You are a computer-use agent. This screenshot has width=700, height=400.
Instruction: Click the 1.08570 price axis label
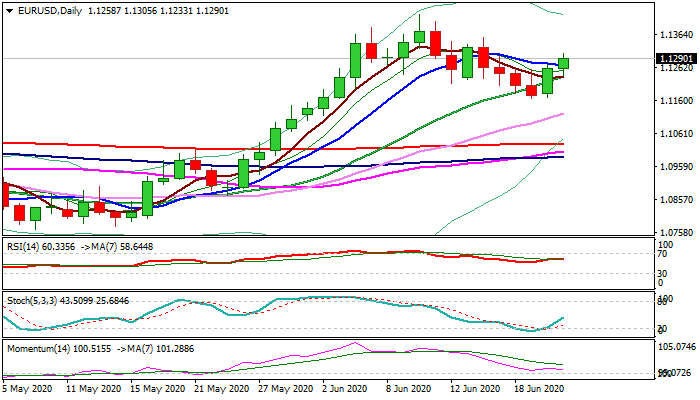[x=668, y=200]
